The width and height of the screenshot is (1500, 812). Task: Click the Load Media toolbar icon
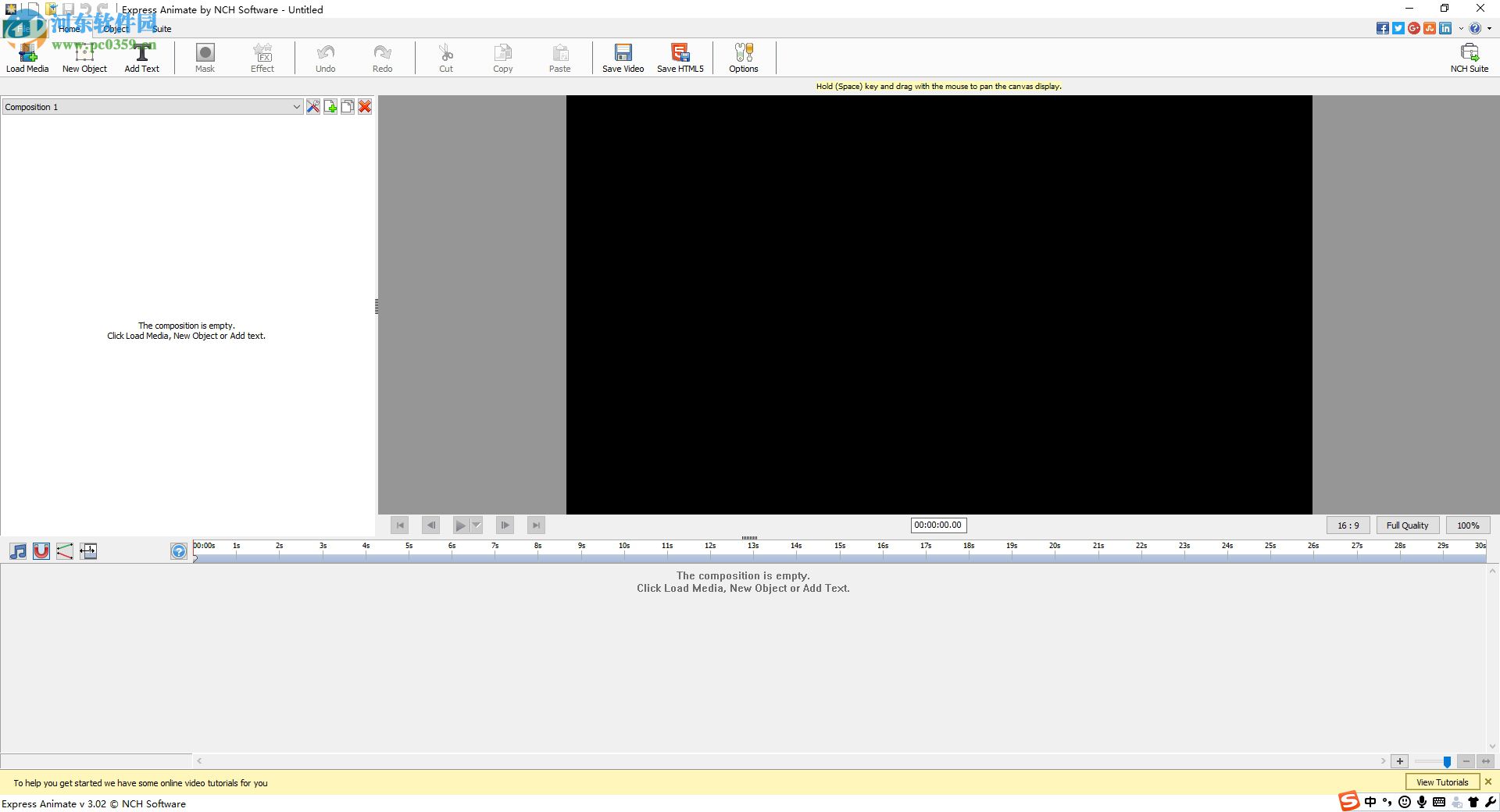point(27,58)
